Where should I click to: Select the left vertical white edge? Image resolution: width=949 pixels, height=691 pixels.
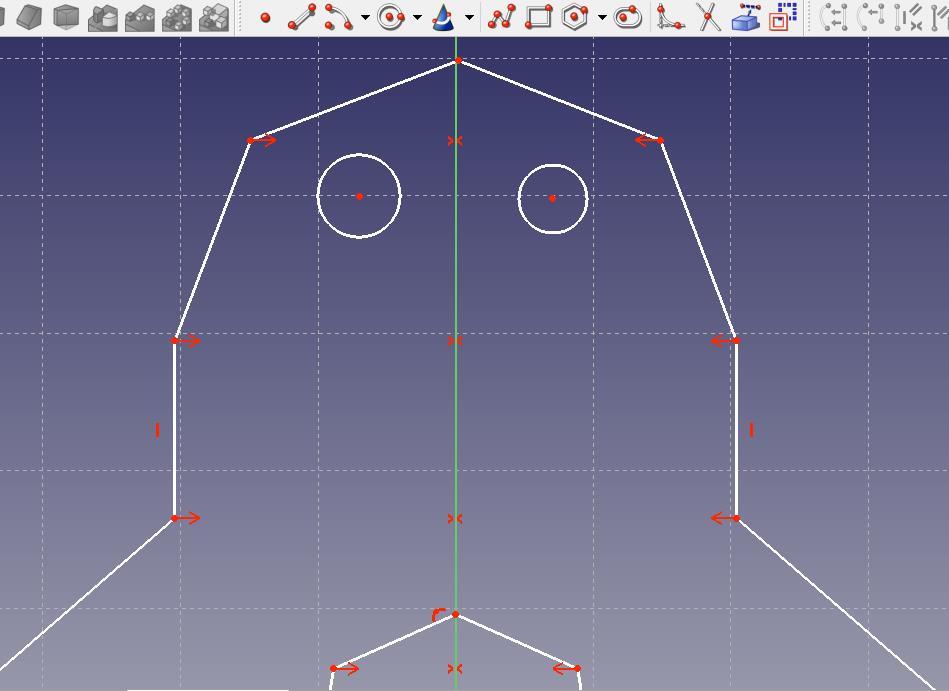tap(174, 430)
